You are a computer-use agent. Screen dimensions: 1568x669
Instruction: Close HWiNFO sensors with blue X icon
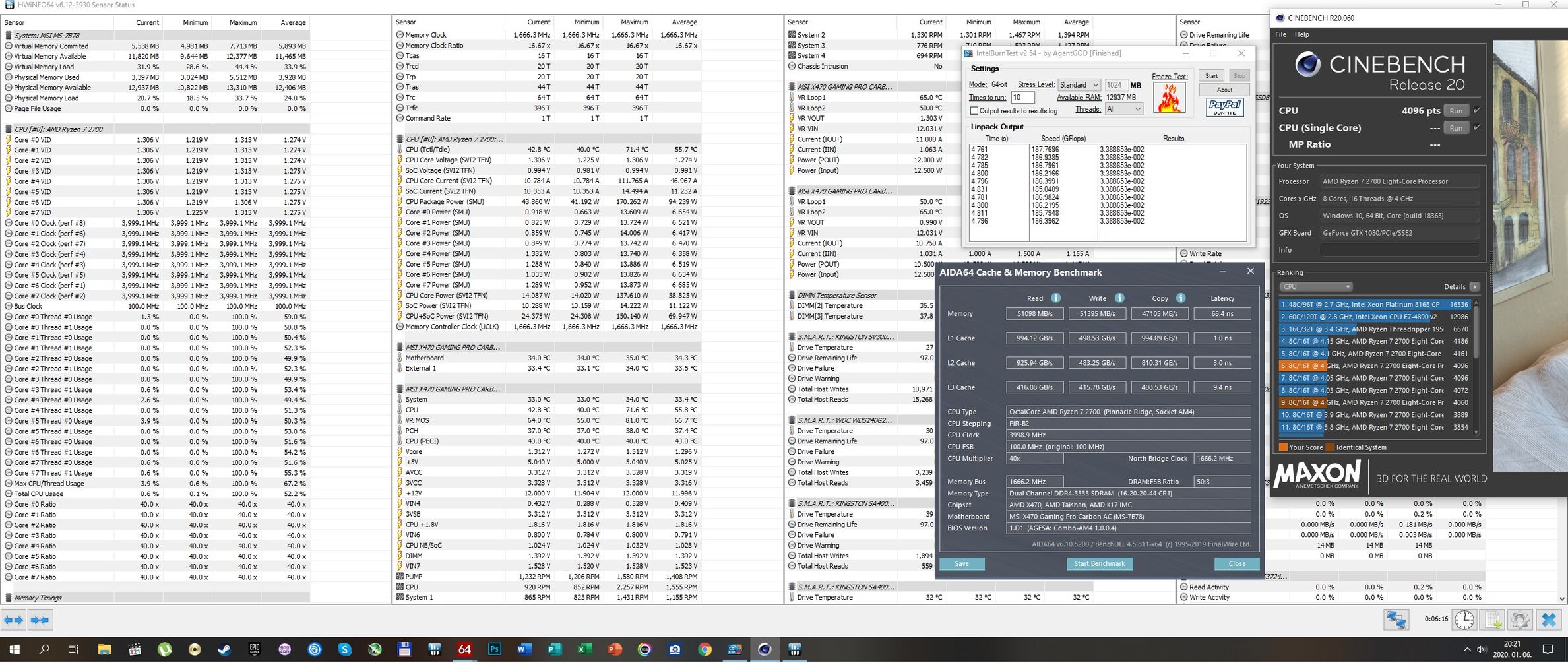[x=1549, y=620]
